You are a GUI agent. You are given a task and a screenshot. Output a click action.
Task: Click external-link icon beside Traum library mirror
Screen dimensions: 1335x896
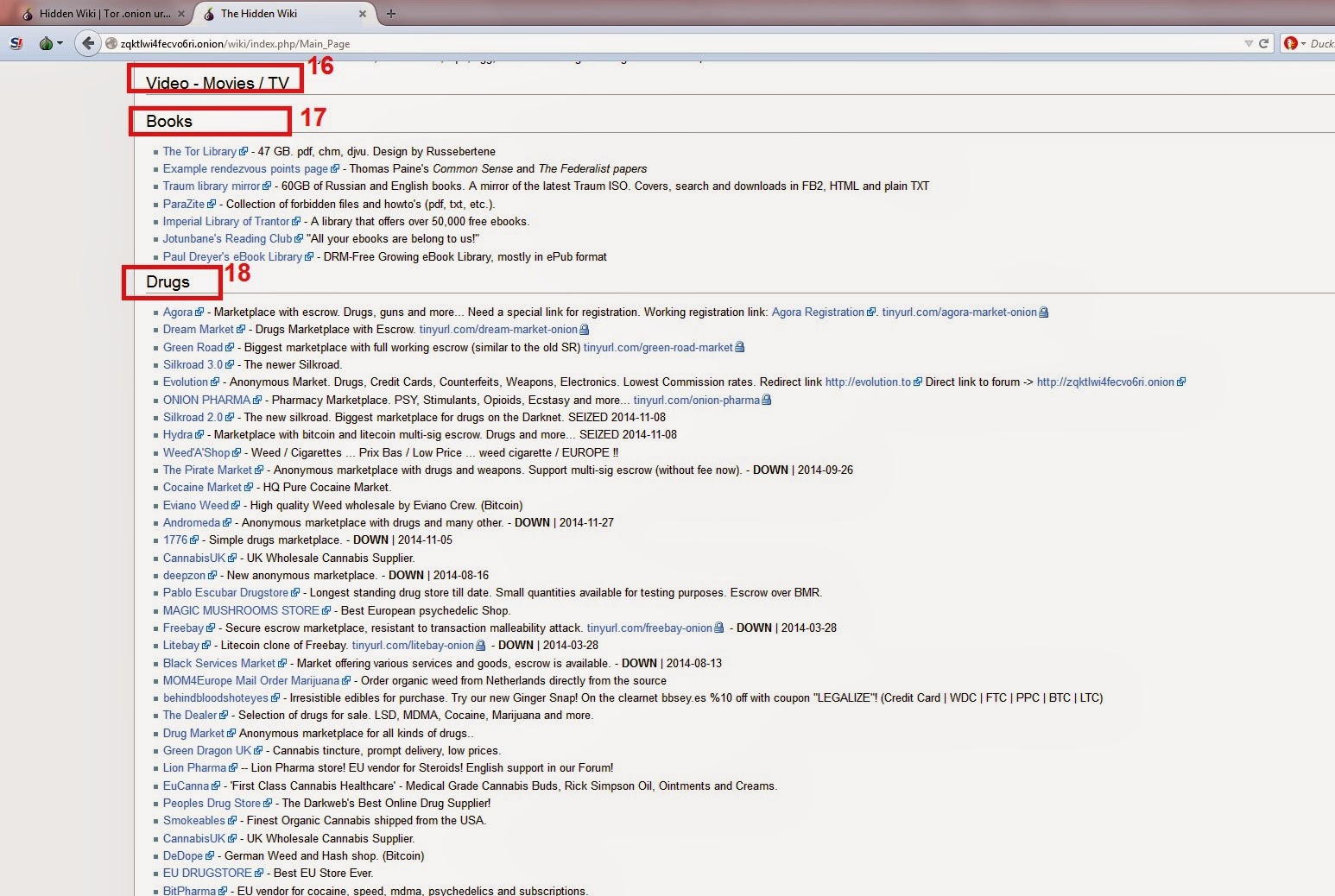click(x=267, y=186)
